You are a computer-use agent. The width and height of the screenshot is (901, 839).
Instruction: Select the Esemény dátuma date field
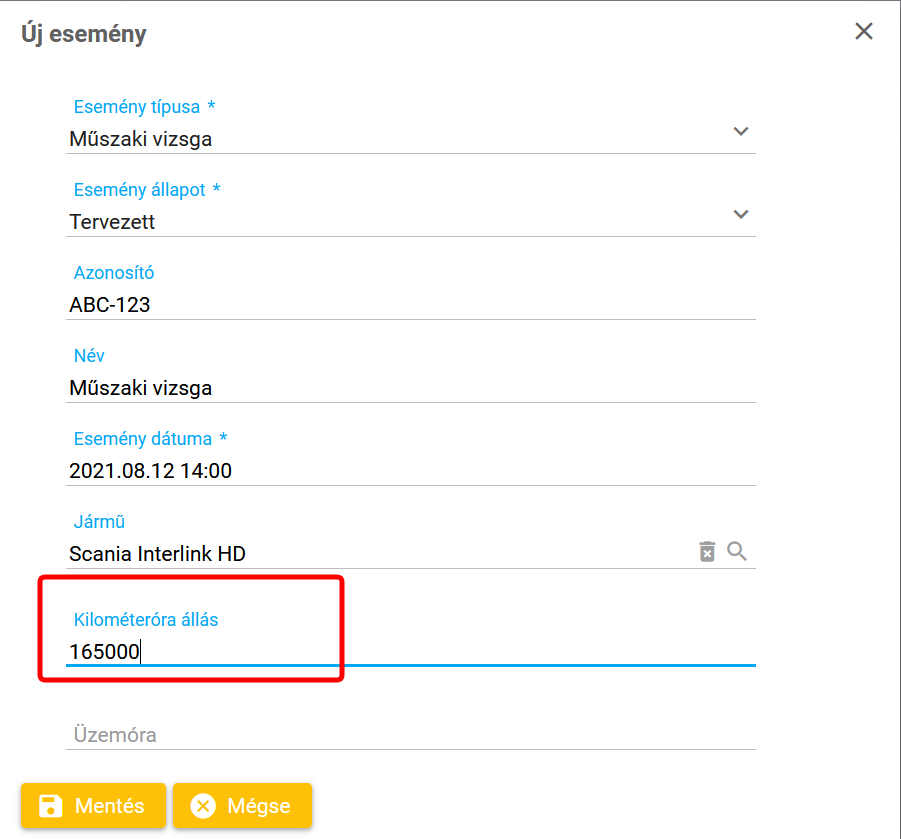click(x=400, y=471)
